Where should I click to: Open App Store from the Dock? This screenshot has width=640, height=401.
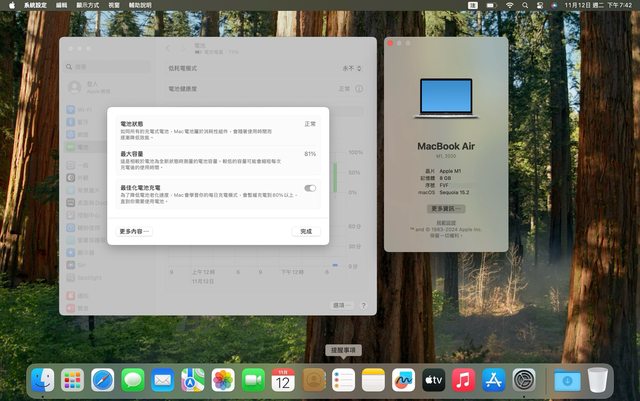pyautogui.click(x=493, y=380)
